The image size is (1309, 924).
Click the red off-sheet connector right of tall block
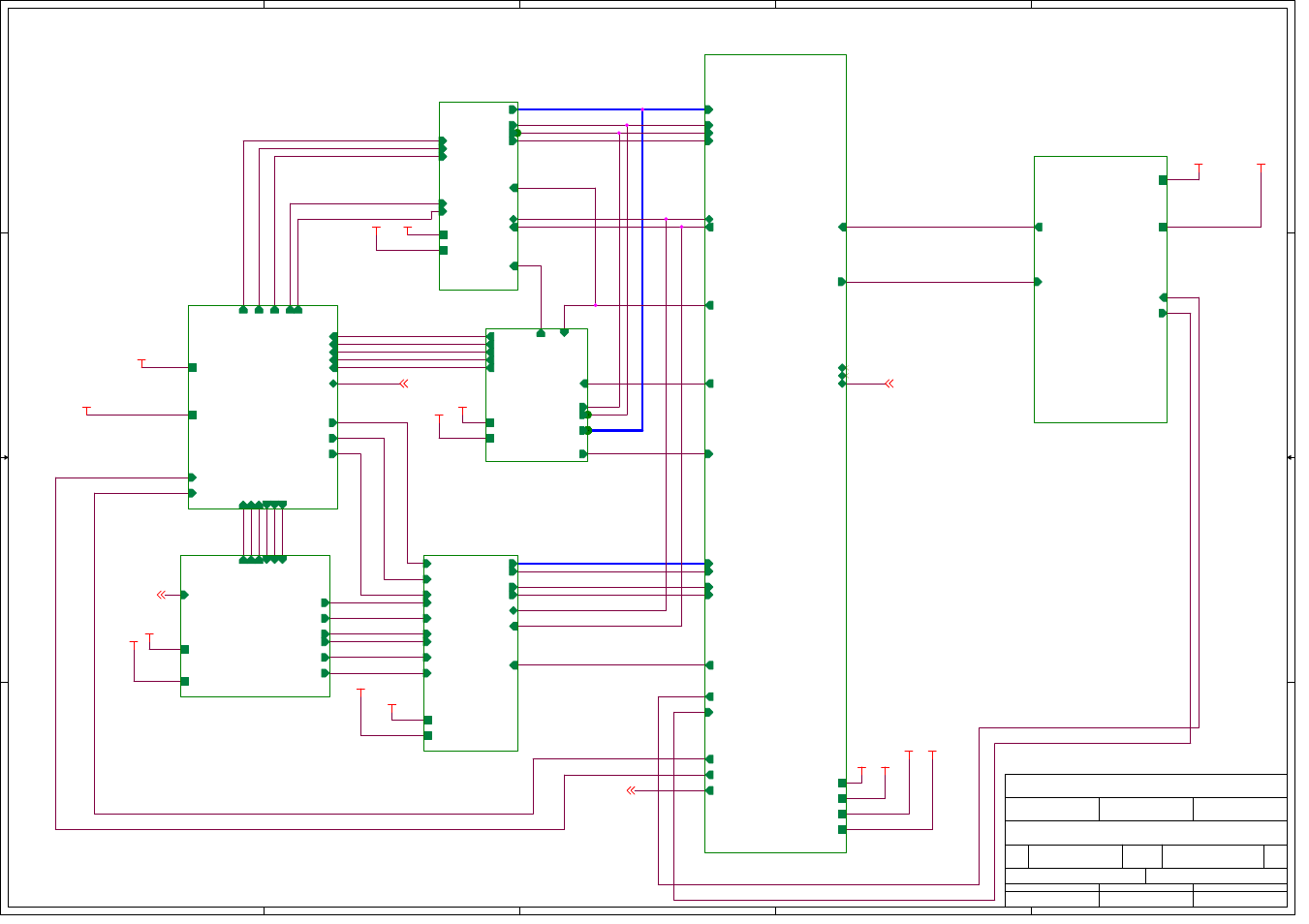point(889,384)
